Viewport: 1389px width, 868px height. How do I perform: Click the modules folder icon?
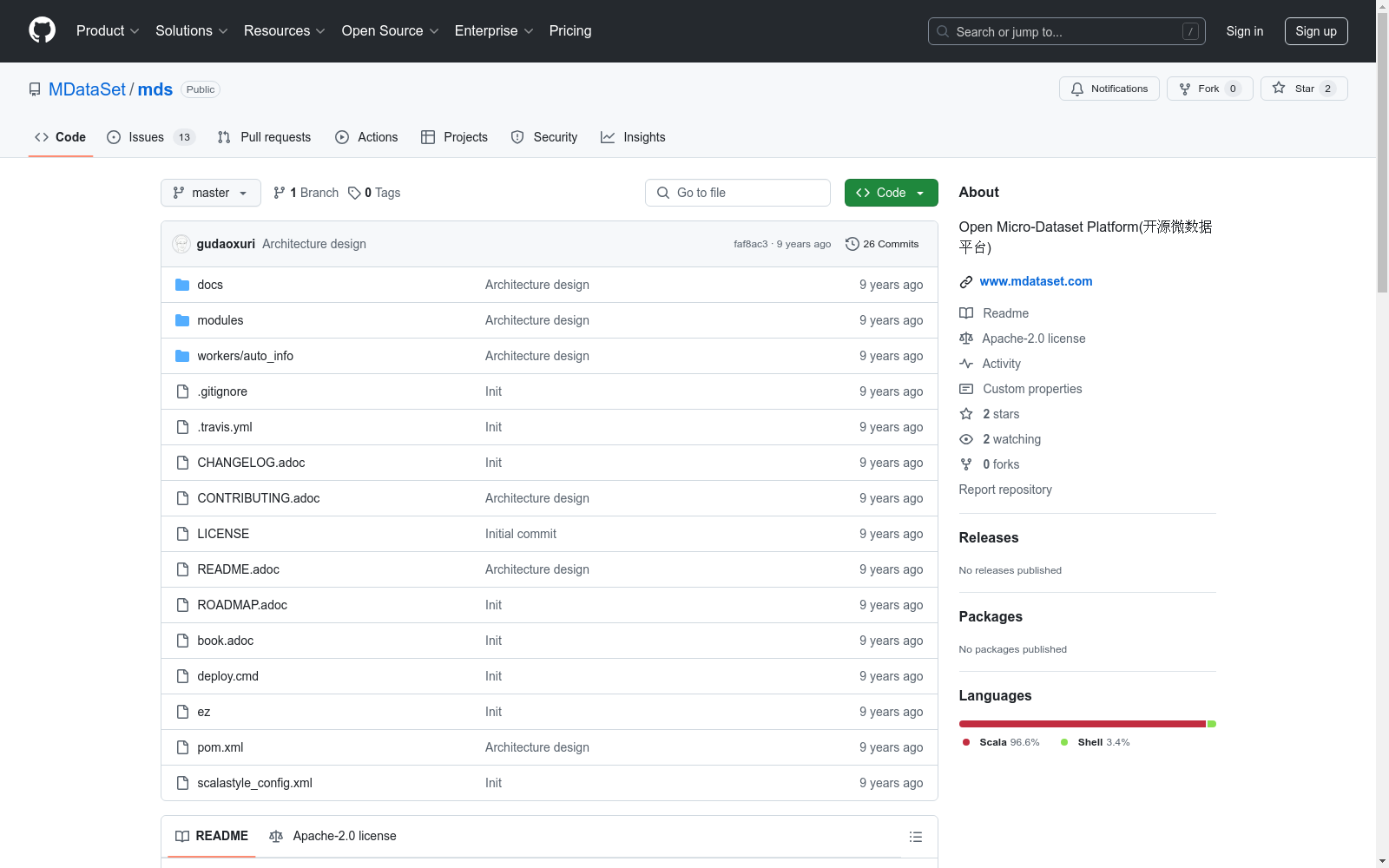(182, 320)
